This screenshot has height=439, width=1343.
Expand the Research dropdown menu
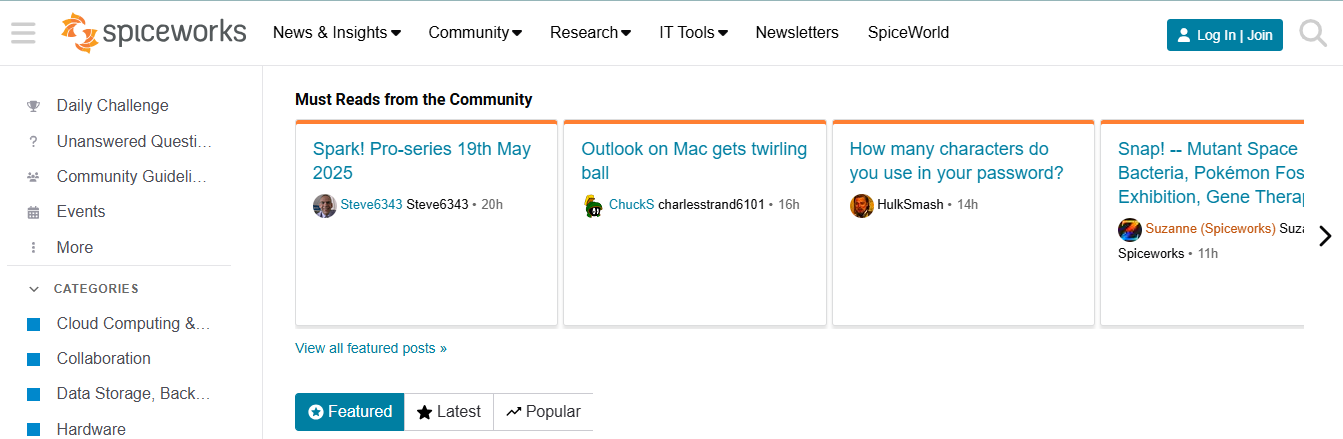(590, 33)
